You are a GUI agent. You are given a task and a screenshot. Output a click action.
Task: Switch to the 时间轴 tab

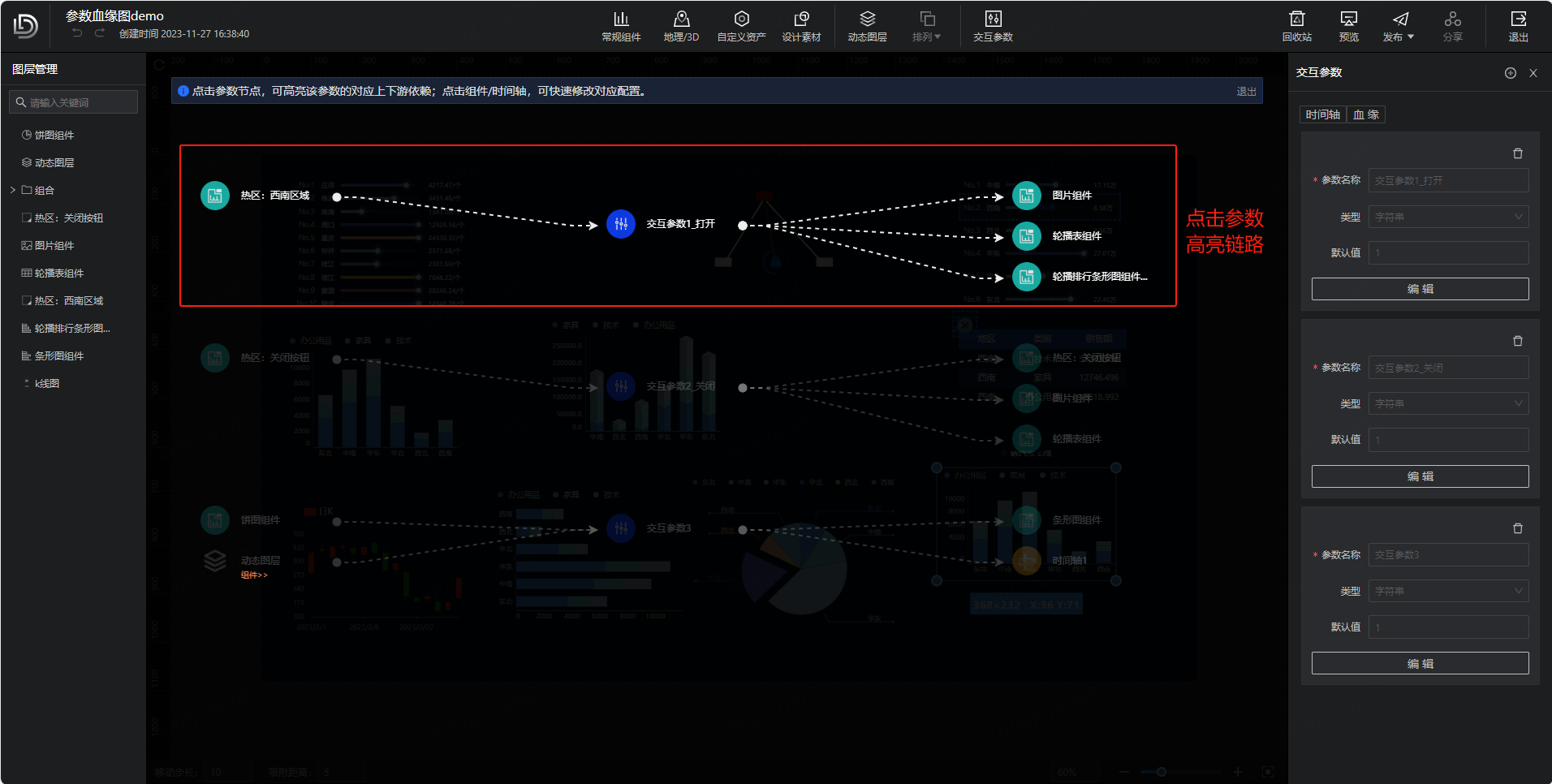click(1322, 114)
